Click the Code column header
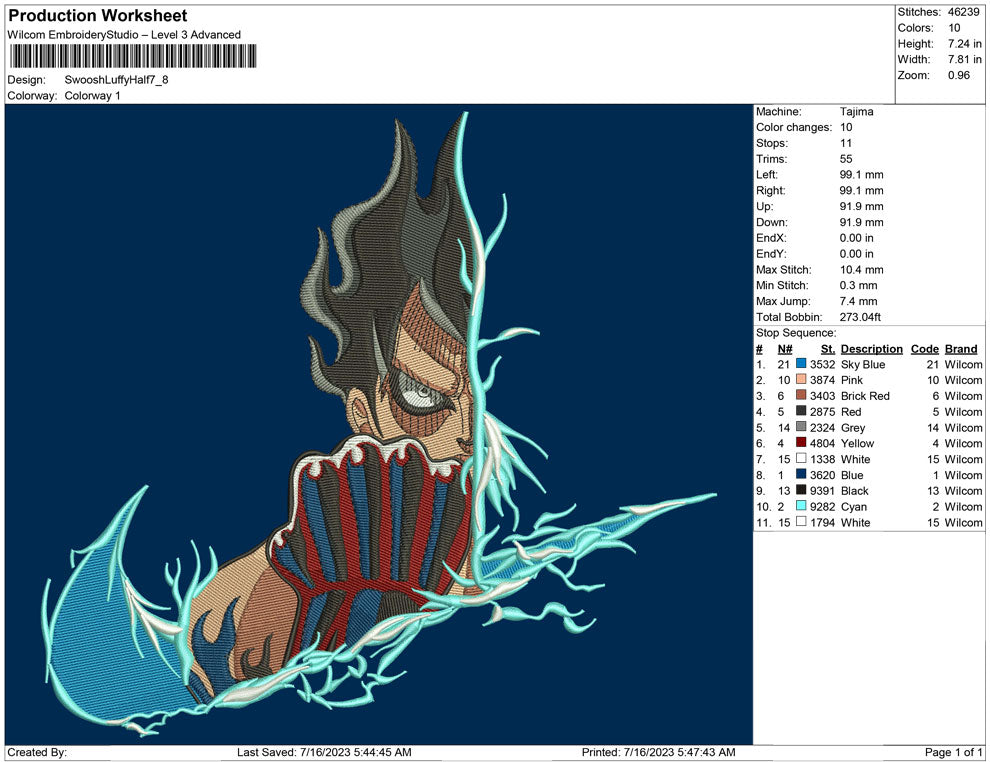Viewport: 990px width, 762px height. (924, 349)
